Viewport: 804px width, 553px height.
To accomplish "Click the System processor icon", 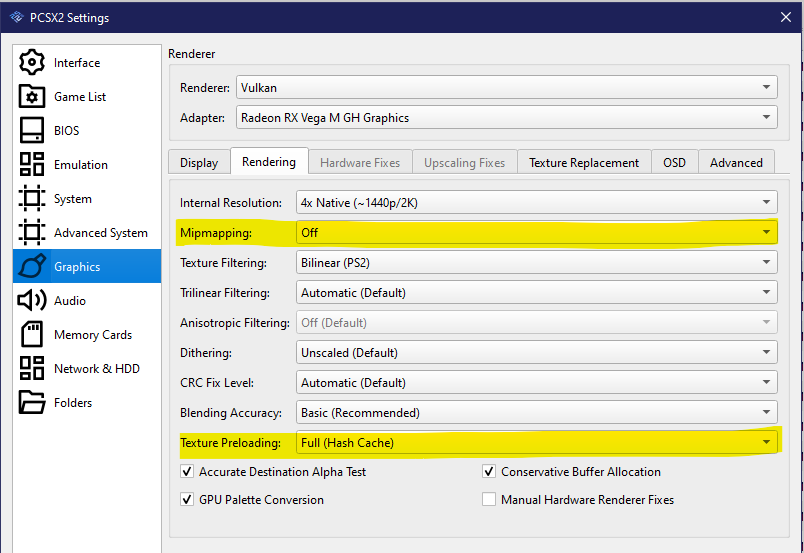I will (x=32, y=199).
